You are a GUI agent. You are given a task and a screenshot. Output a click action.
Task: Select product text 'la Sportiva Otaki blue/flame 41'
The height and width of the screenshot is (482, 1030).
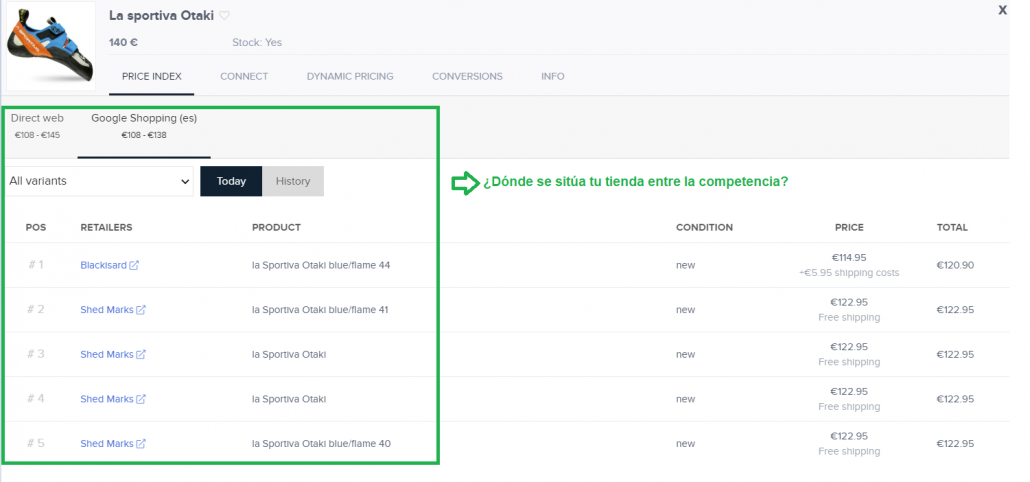pyautogui.click(x=321, y=310)
